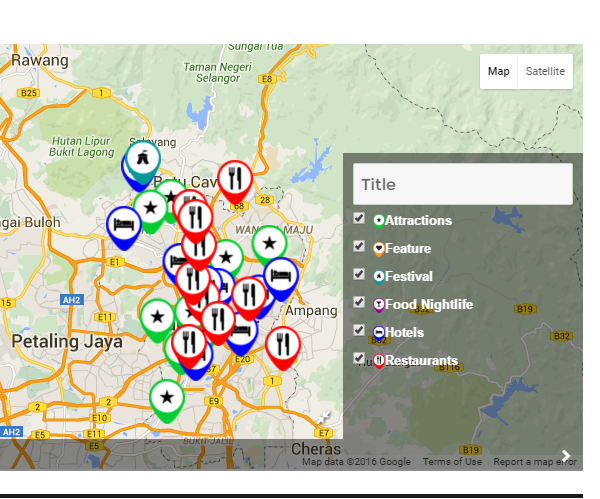Click the Festival filter label
Screen dimensions: 600x499
pos(409,277)
